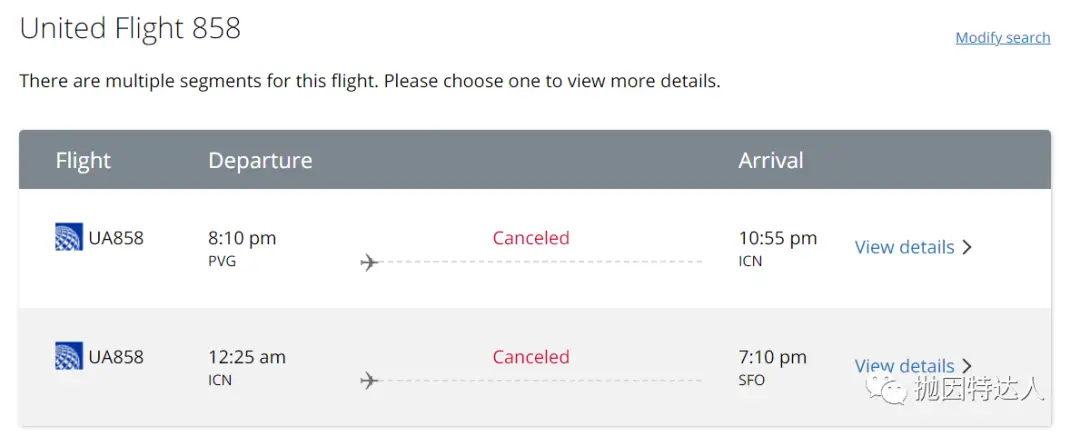Viewport: 1080px width, 436px height.
Task: Select the Flight column header
Action: (x=83, y=160)
